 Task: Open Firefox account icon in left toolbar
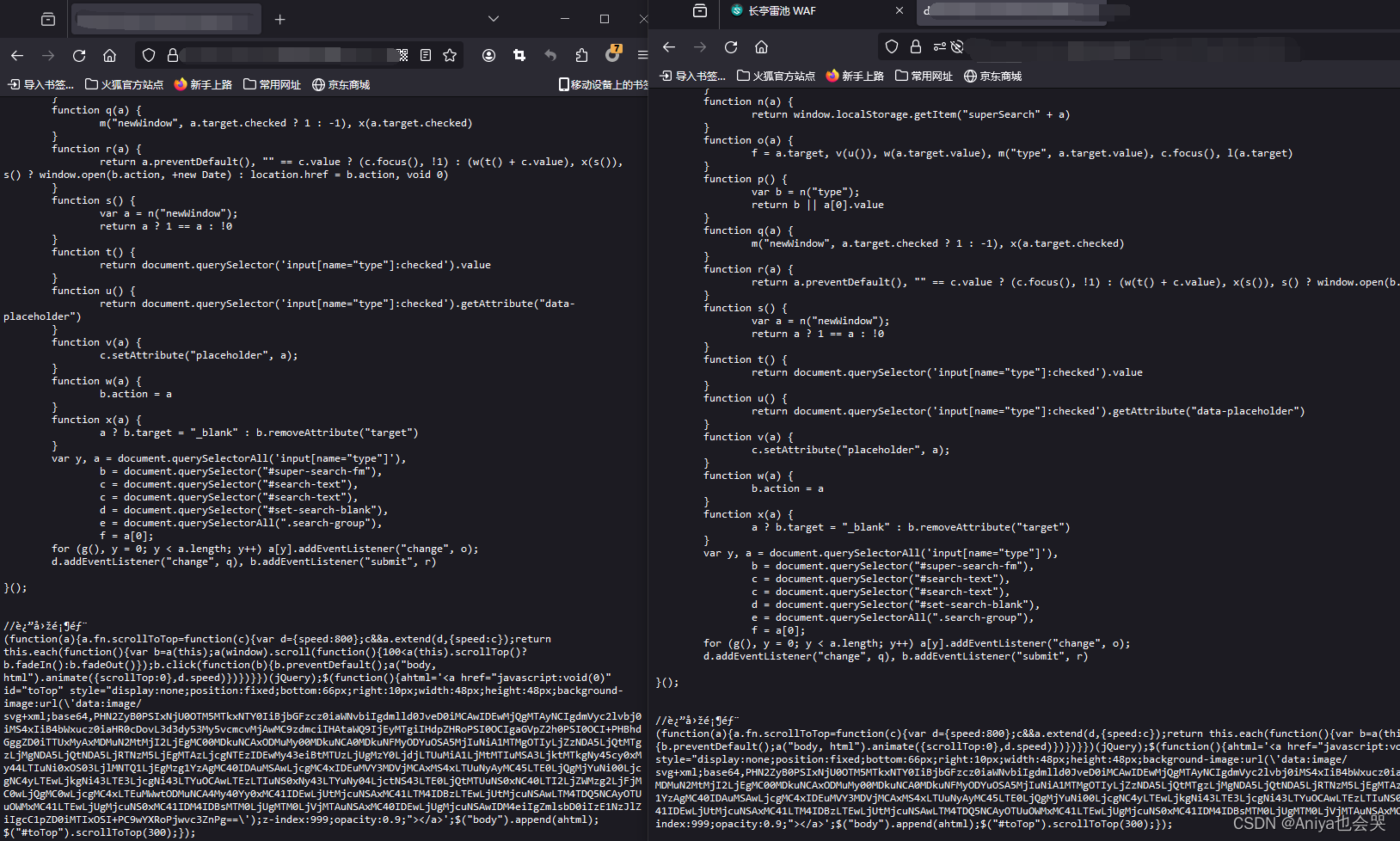pyautogui.click(x=488, y=56)
